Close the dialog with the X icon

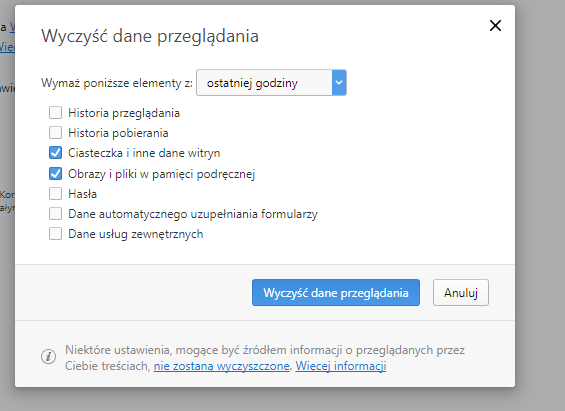tap(495, 26)
